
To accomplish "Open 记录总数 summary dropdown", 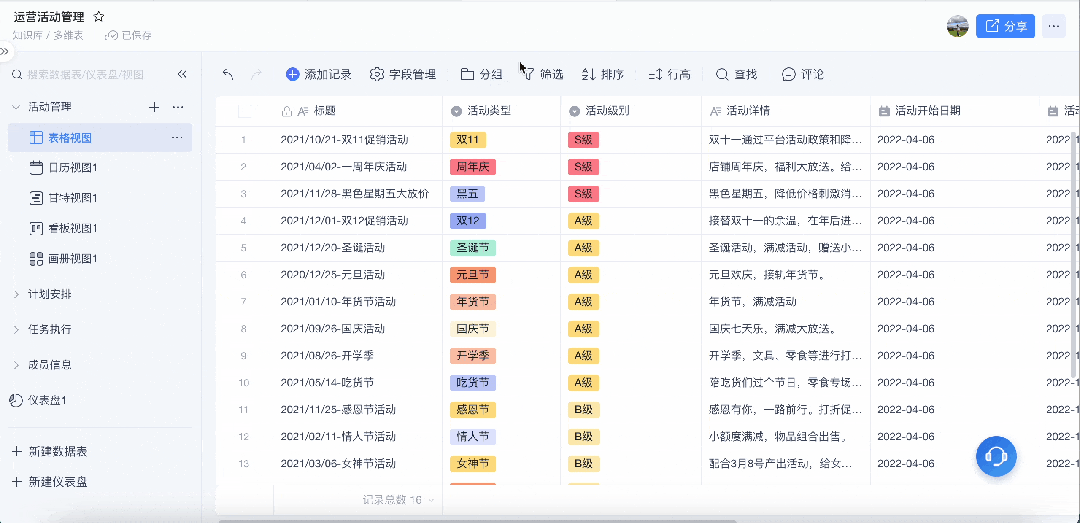I will point(398,499).
